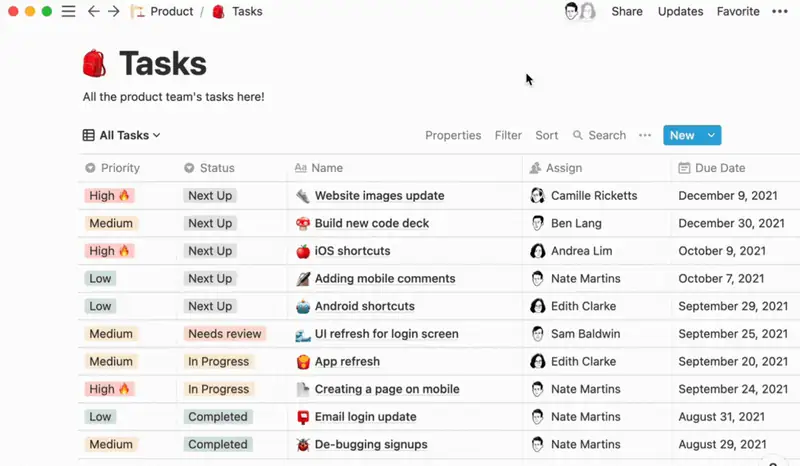Click the search magnifier icon
Viewport: 800px width, 466px height.
[578, 135]
